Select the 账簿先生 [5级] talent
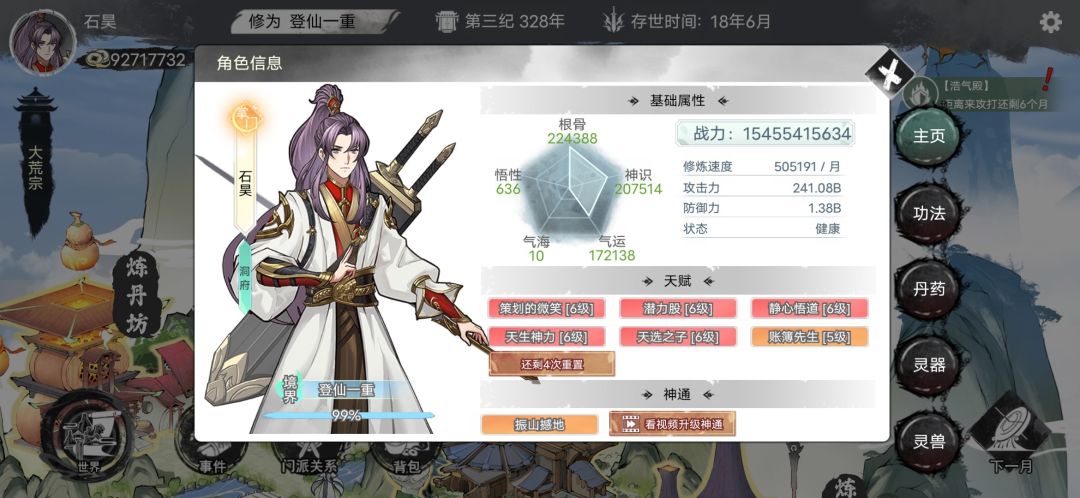The width and height of the screenshot is (1080, 498). pyautogui.click(x=809, y=337)
